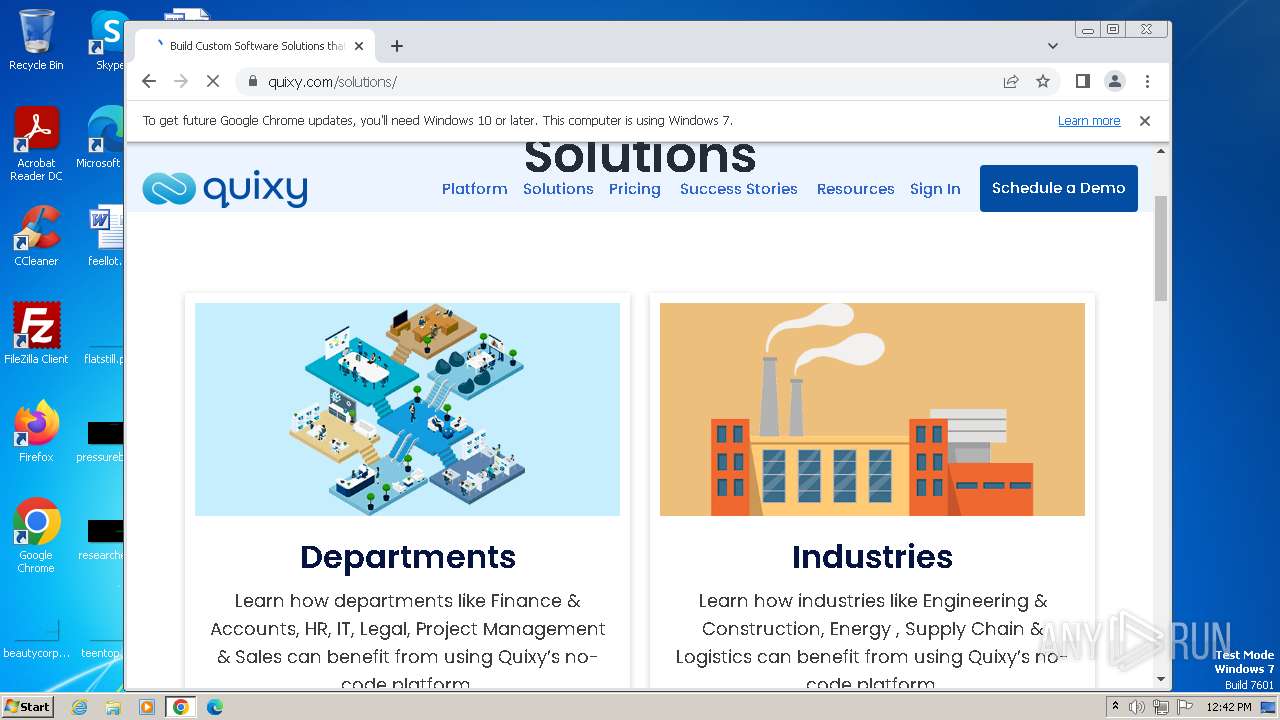Select the FileZilla Client desktop icon
Viewport: 1280px width, 720px height.
coord(36,334)
